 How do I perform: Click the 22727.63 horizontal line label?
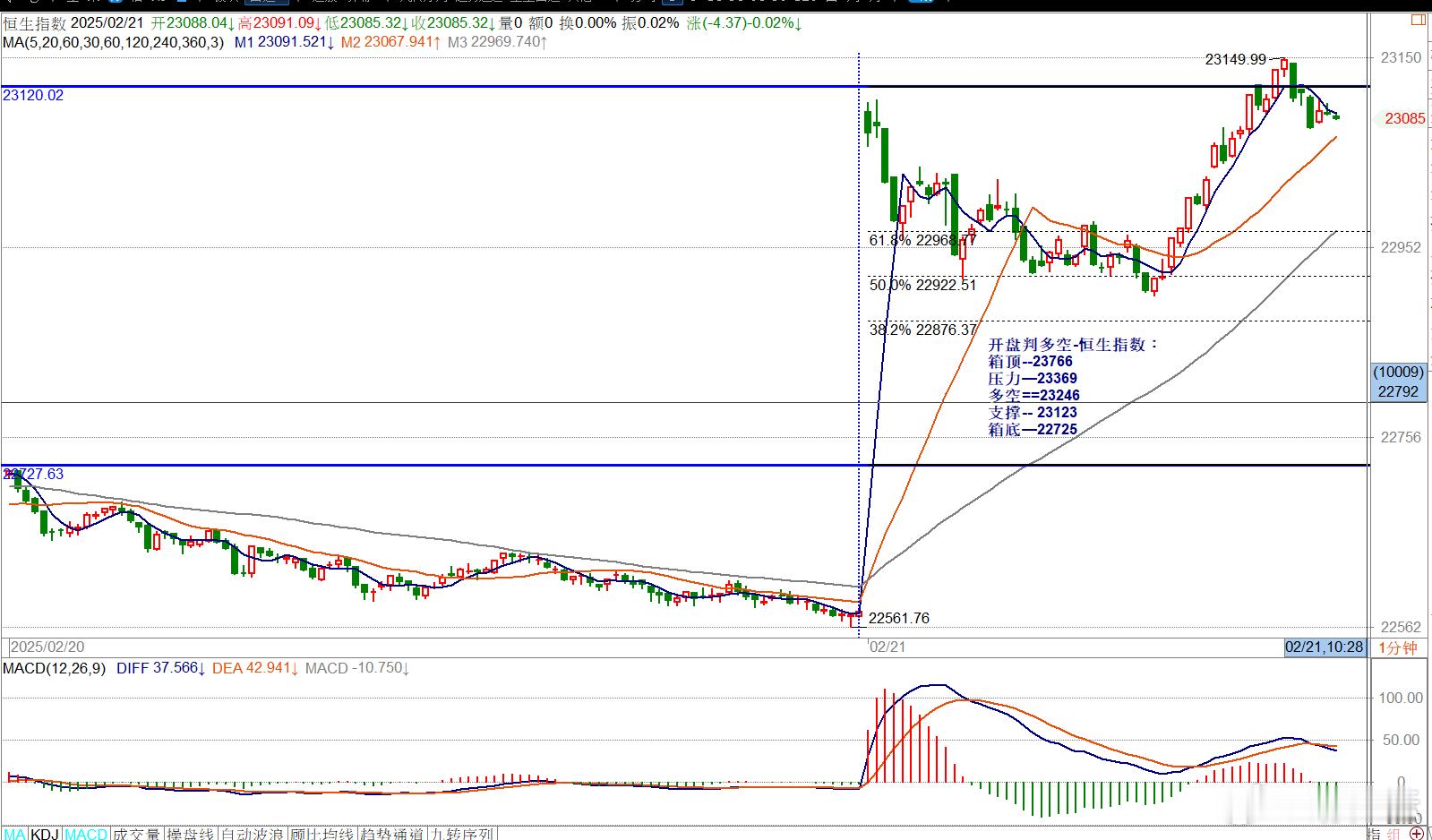click(33, 474)
